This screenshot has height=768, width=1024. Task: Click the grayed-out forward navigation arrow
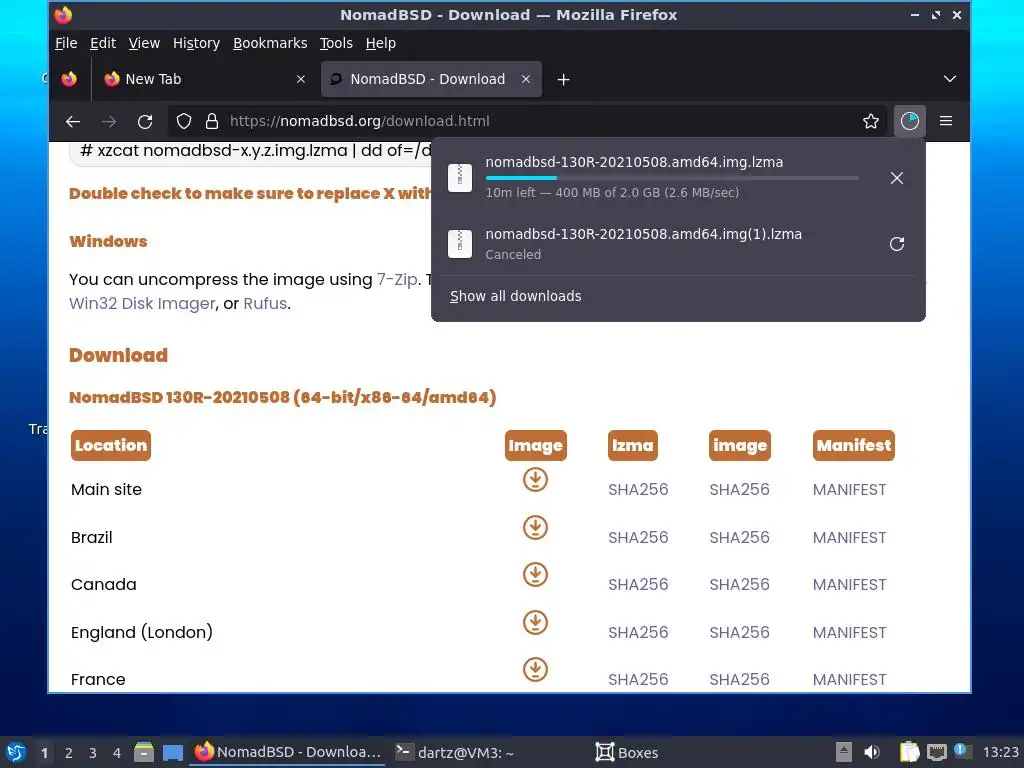[x=109, y=121]
